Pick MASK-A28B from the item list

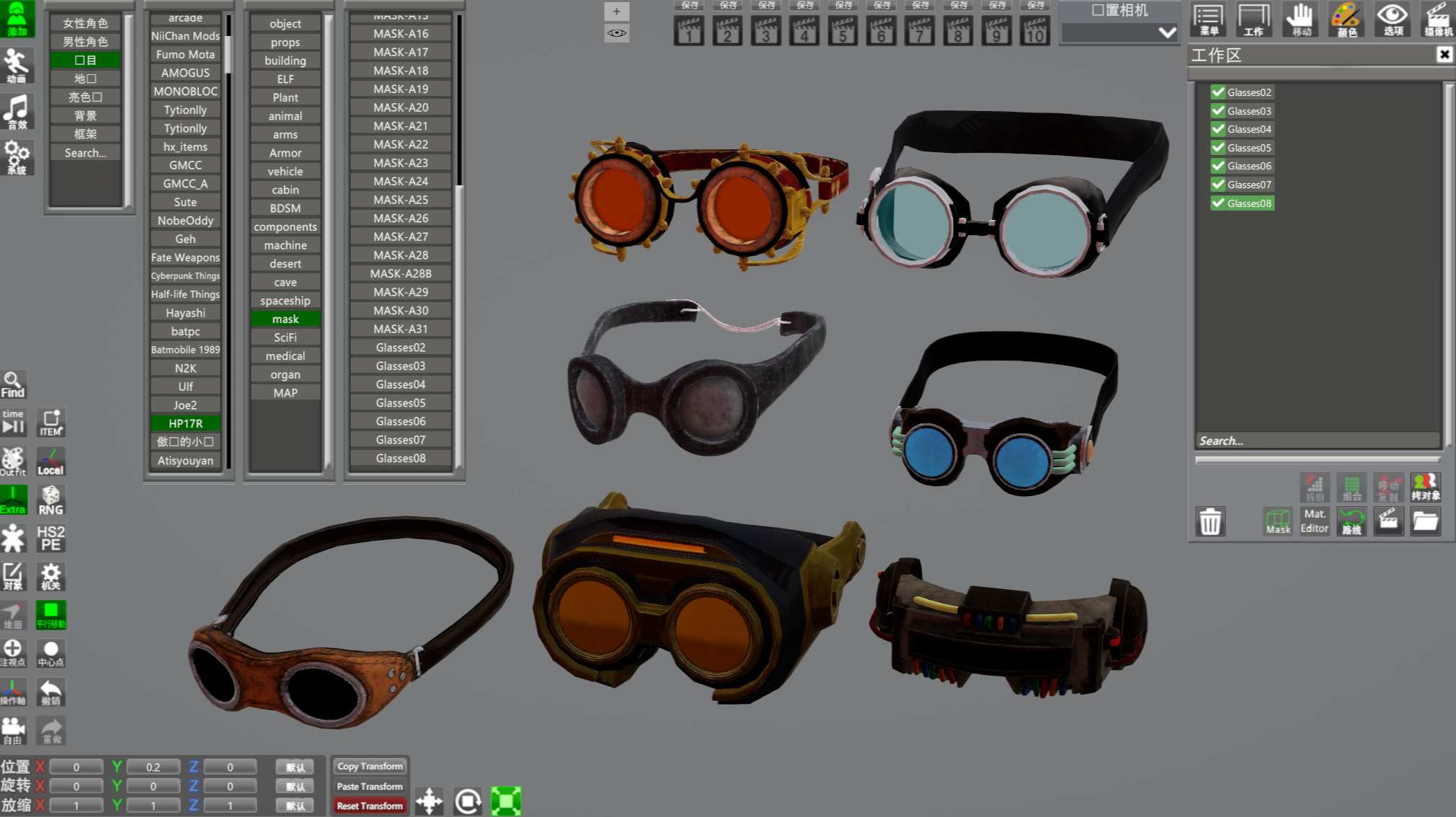(401, 273)
